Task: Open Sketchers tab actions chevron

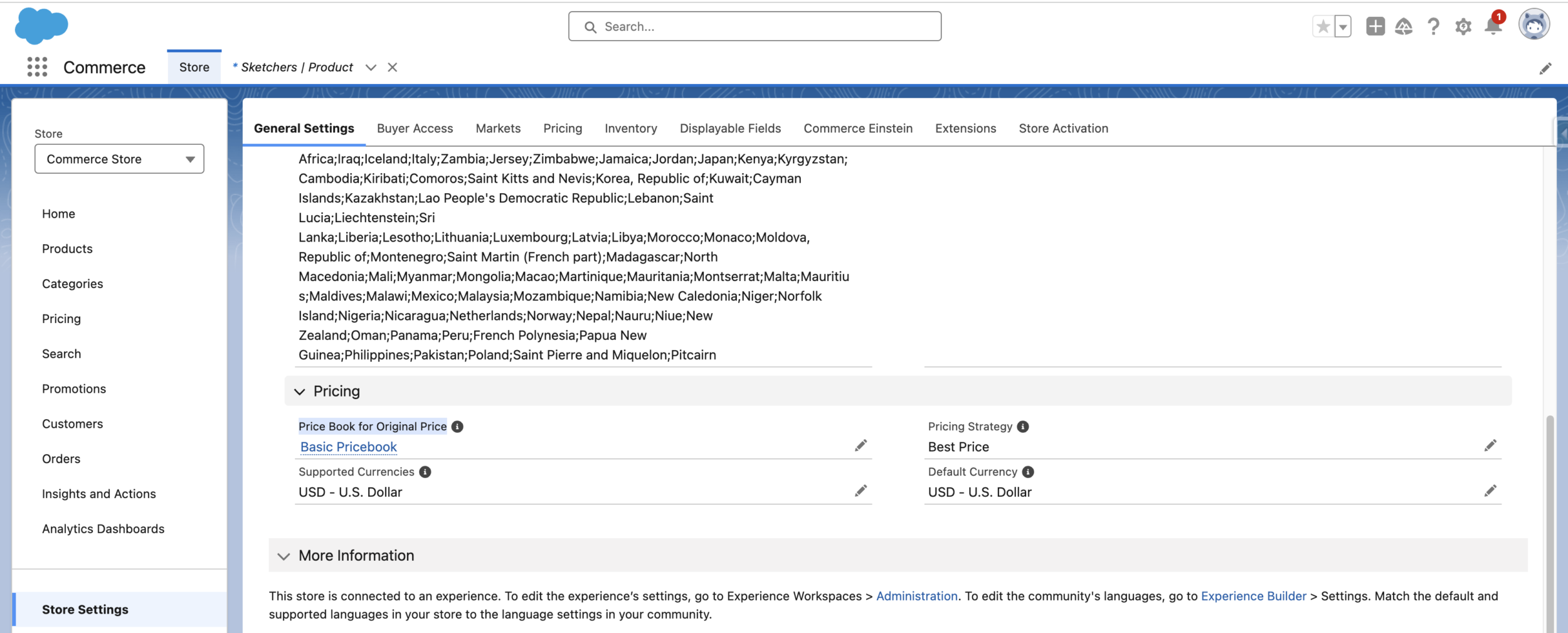Action: pos(371,67)
